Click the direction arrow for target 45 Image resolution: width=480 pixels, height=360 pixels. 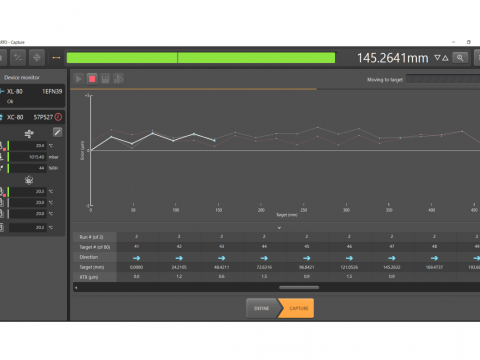[x=307, y=258]
